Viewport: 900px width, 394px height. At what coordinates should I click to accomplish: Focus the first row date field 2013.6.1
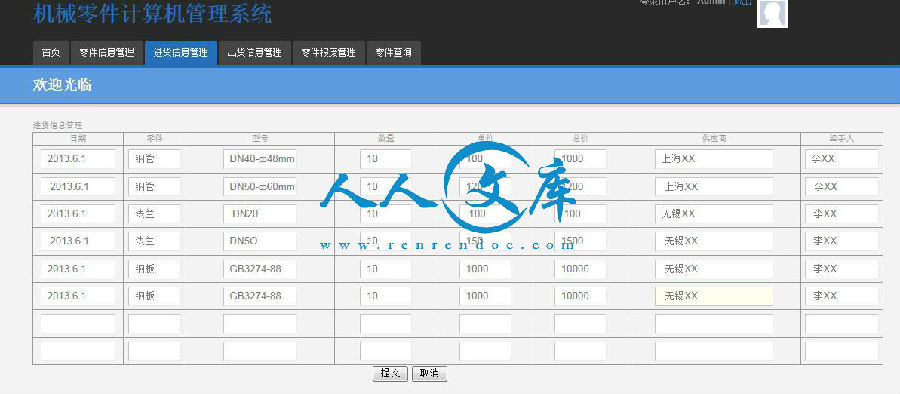tap(77, 159)
